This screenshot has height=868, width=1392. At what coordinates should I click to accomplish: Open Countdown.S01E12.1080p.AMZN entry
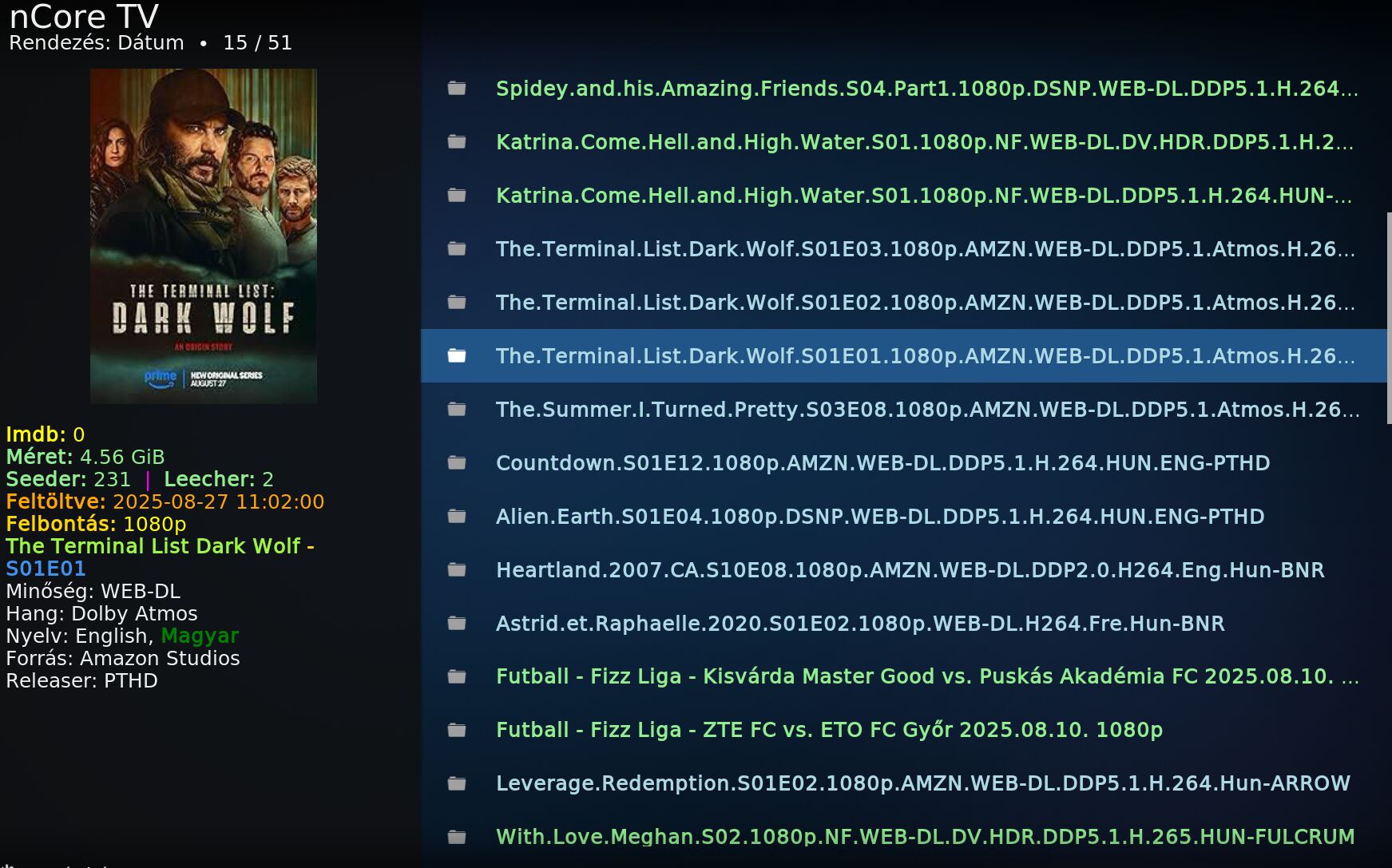[903, 462]
